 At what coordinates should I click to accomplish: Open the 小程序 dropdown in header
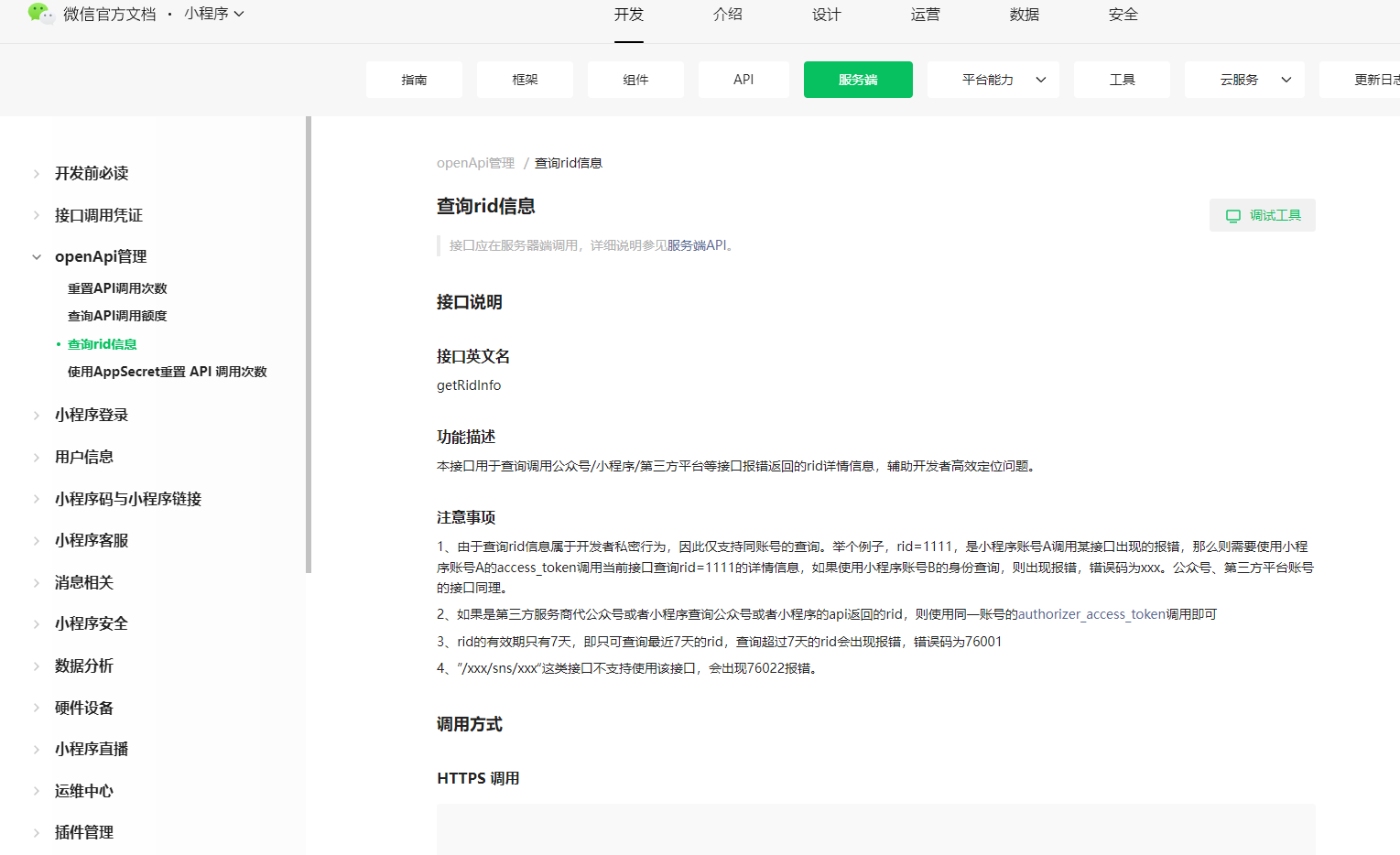(x=213, y=14)
